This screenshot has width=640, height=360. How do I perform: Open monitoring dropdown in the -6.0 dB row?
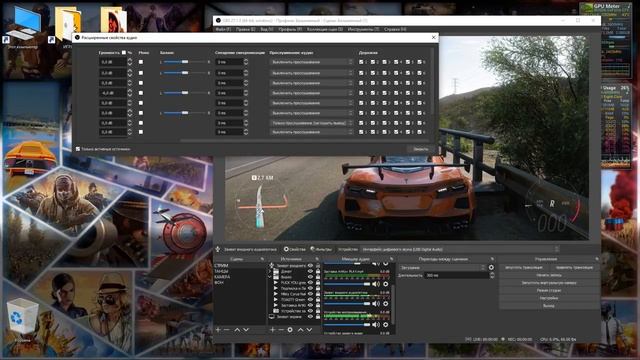click(x=311, y=93)
